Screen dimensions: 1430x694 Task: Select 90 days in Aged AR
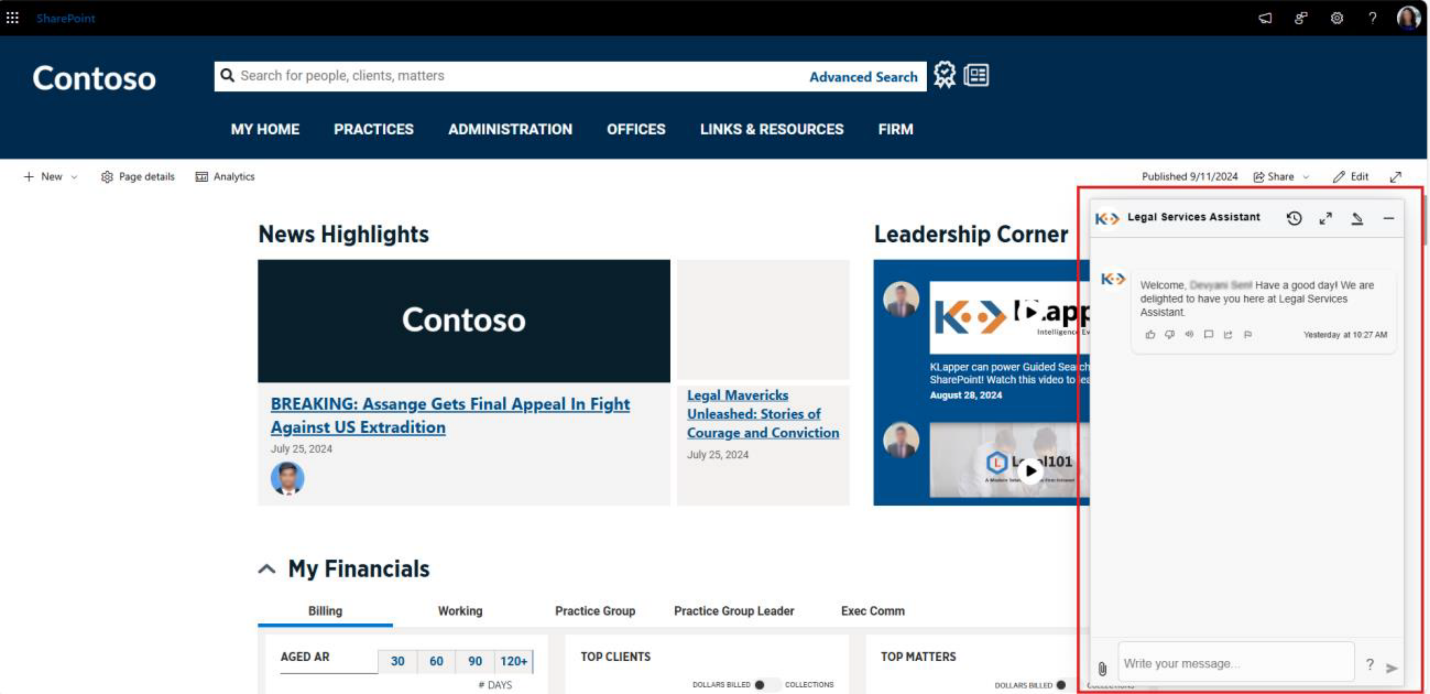pyautogui.click(x=475, y=661)
